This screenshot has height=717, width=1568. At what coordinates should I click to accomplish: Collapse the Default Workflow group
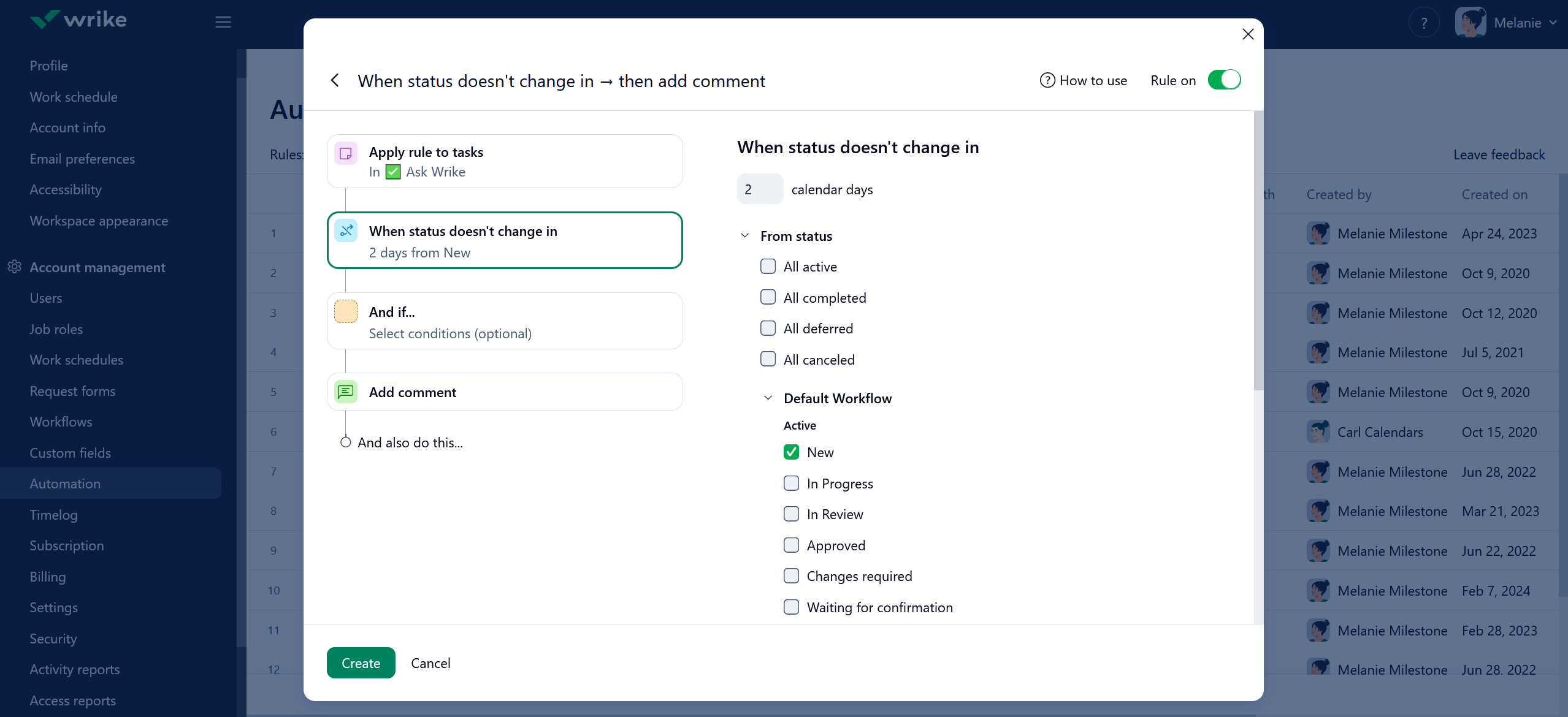pos(768,398)
